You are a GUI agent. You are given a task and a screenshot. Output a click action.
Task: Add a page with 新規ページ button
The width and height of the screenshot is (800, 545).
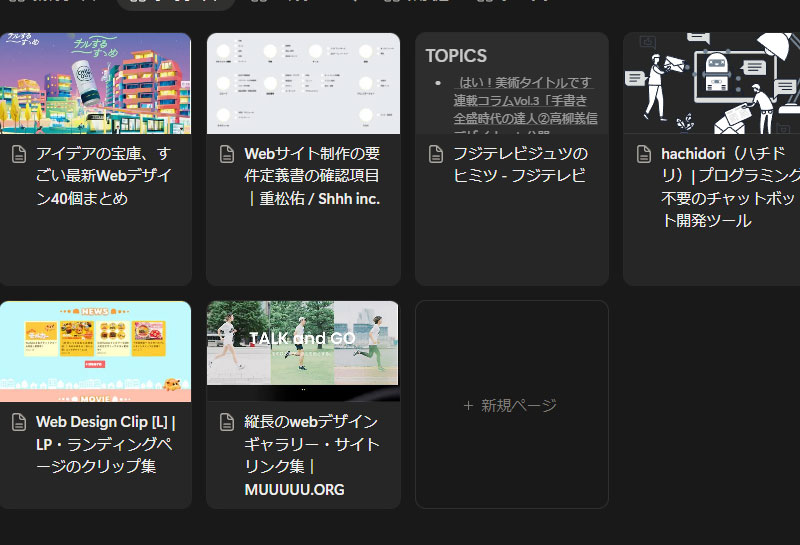click(511, 405)
